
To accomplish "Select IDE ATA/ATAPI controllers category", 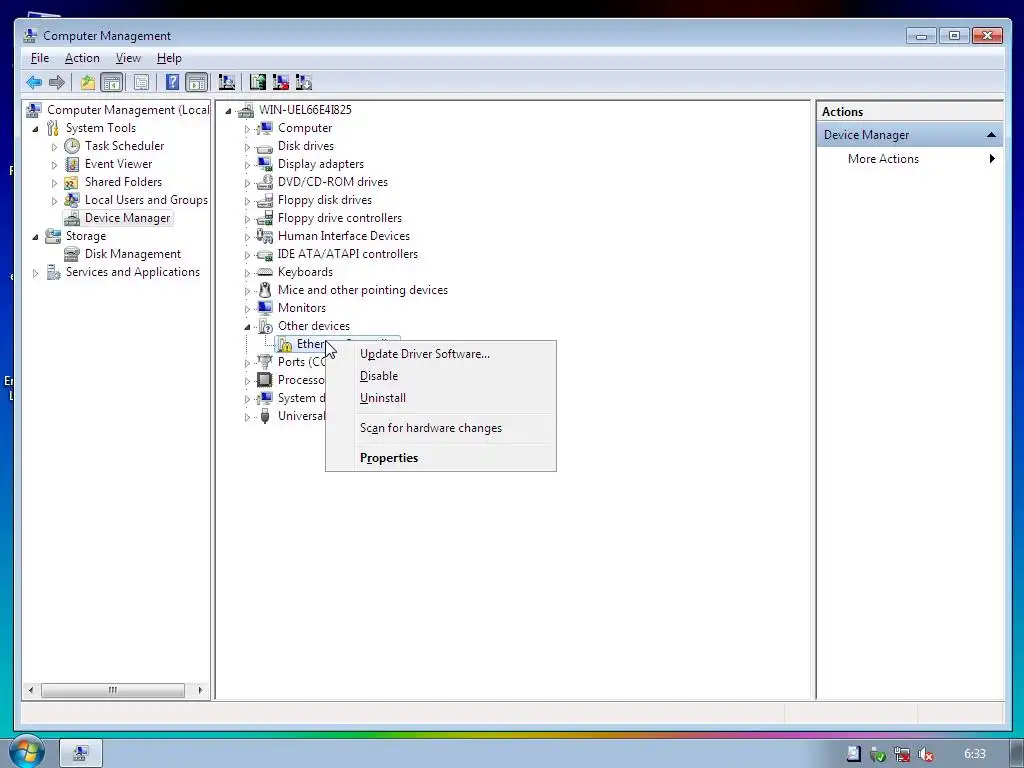I will (x=347, y=253).
